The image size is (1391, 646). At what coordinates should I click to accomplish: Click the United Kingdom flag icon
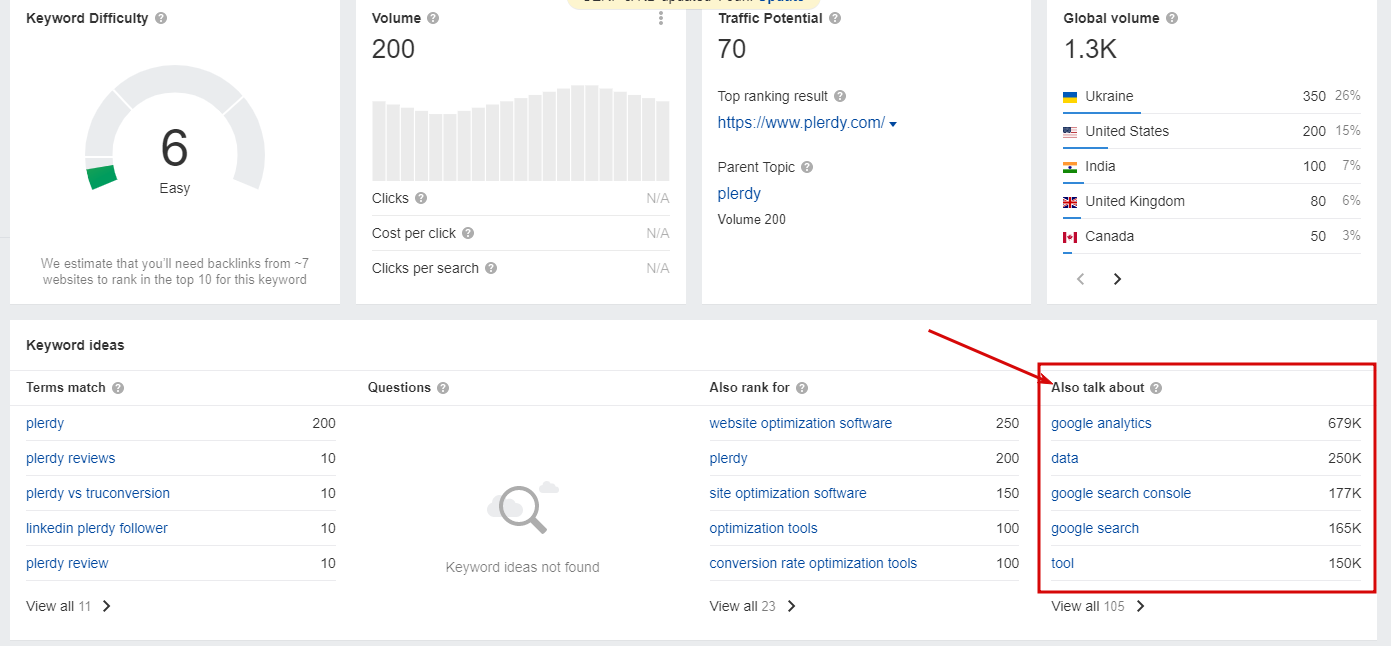pos(1070,202)
